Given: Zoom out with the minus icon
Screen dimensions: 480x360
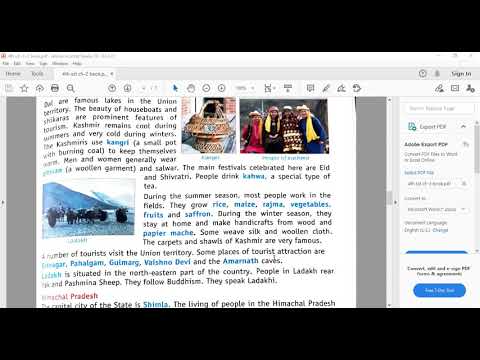Looking at the screenshot, I should pyautogui.click(x=206, y=88).
